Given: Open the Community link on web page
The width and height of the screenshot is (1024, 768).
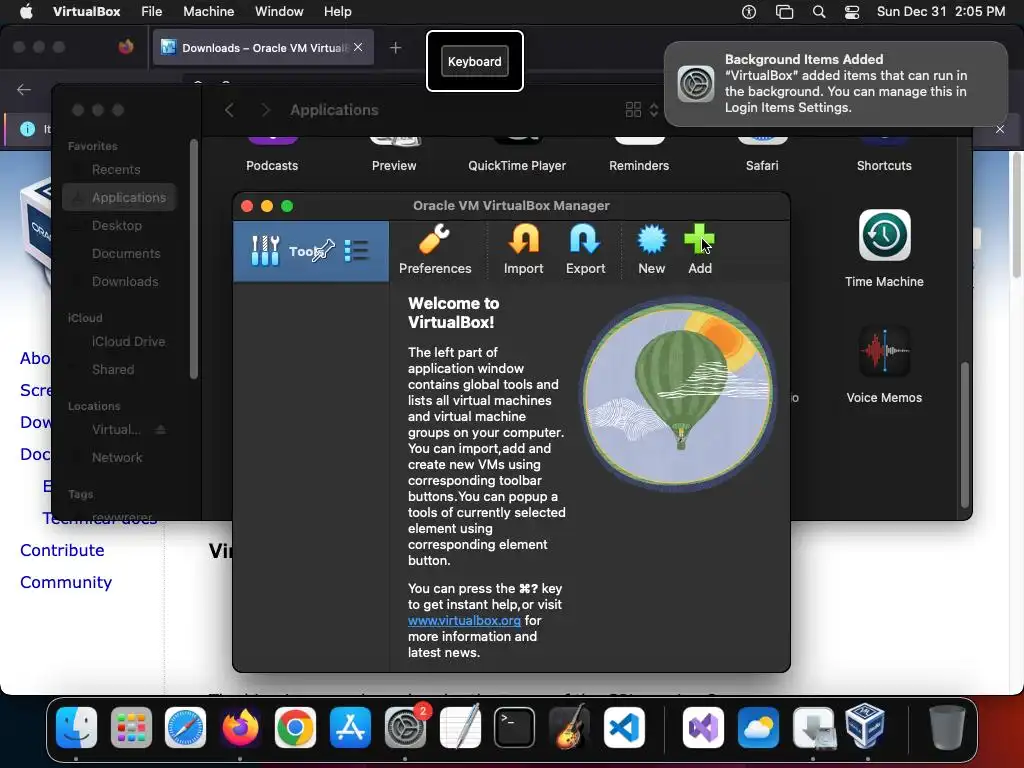Looking at the screenshot, I should pyautogui.click(x=66, y=582).
